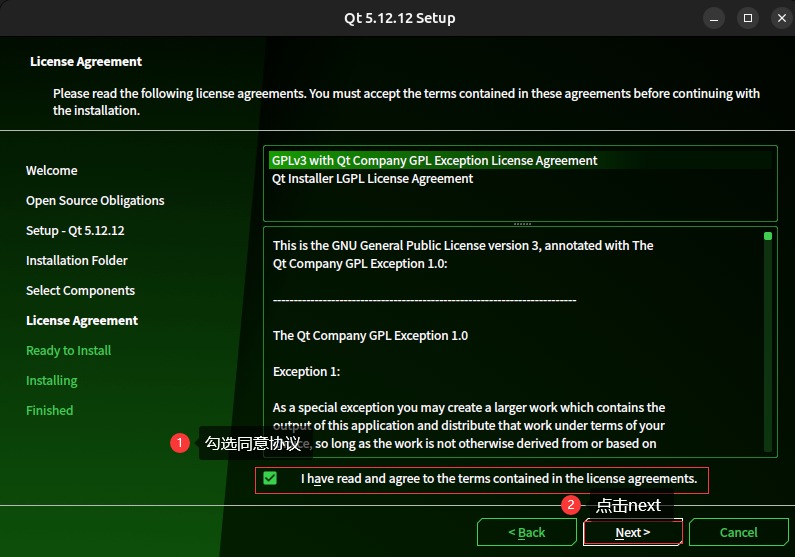Image resolution: width=795 pixels, height=557 pixels.
Task: Click the license text scrollbar handle
Action: (x=768, y=236)
